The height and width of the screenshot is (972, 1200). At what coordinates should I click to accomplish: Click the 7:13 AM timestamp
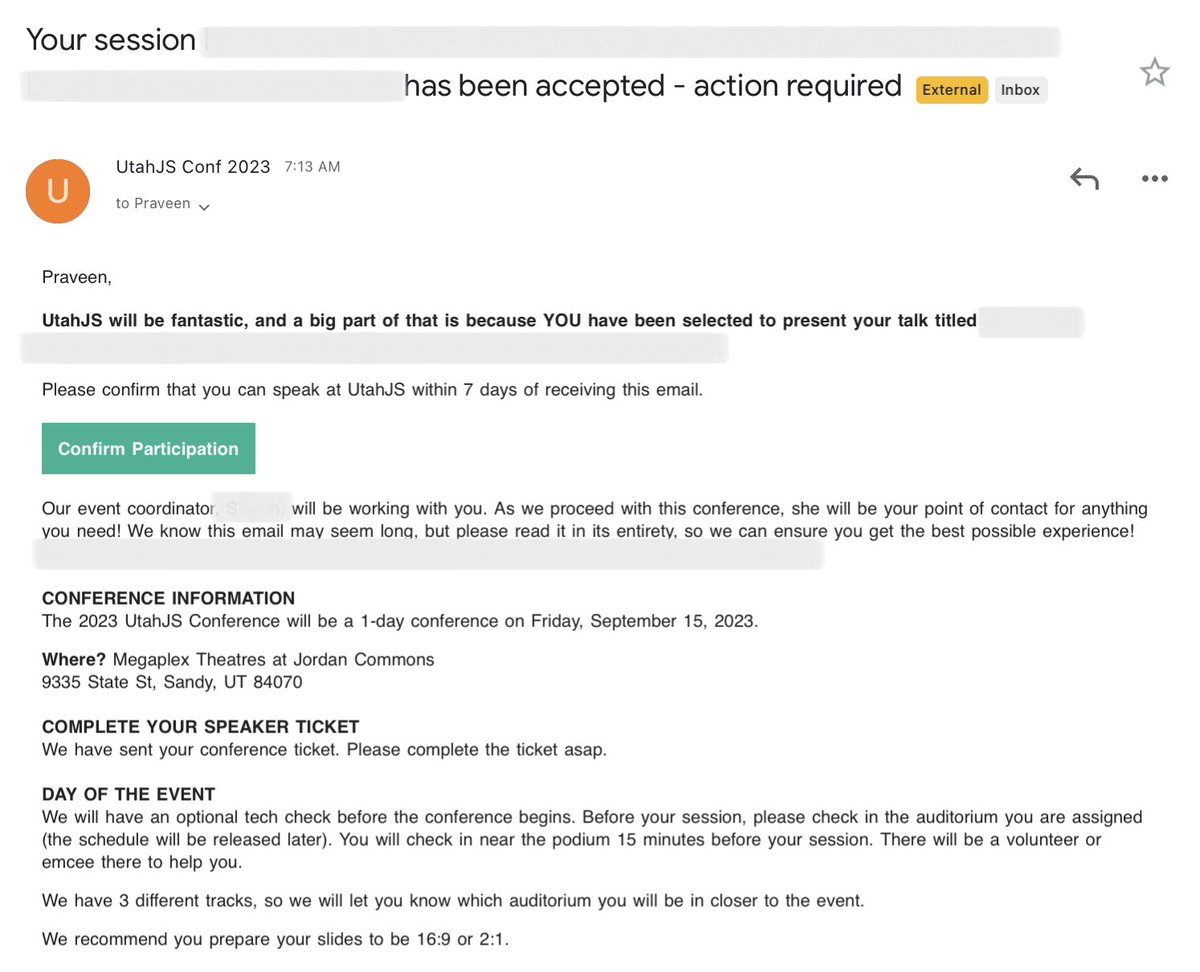pos(312,167)
